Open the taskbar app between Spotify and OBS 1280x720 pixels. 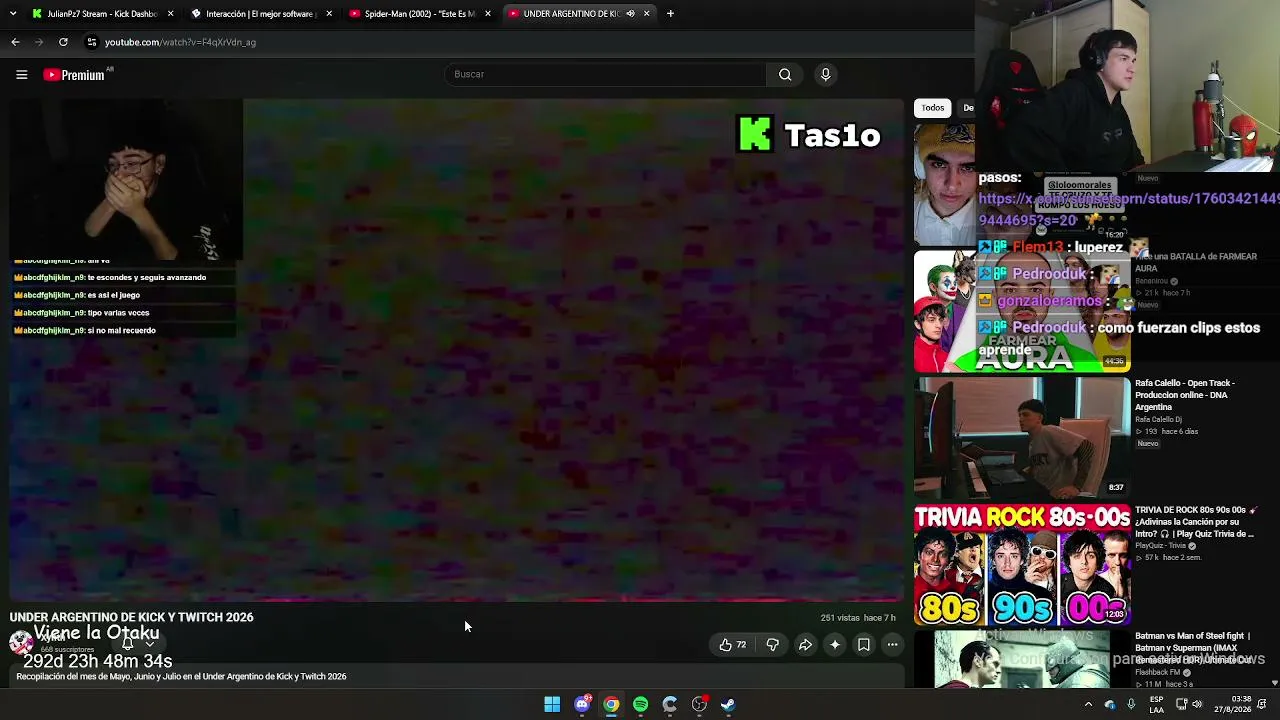(669, 704)
